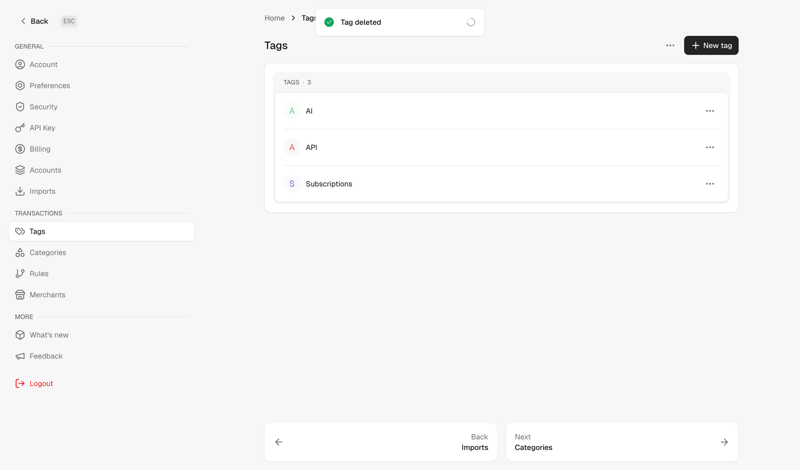Click the Rules branch icon
This screenshot has height=470, width=800.
pos(20,274)
